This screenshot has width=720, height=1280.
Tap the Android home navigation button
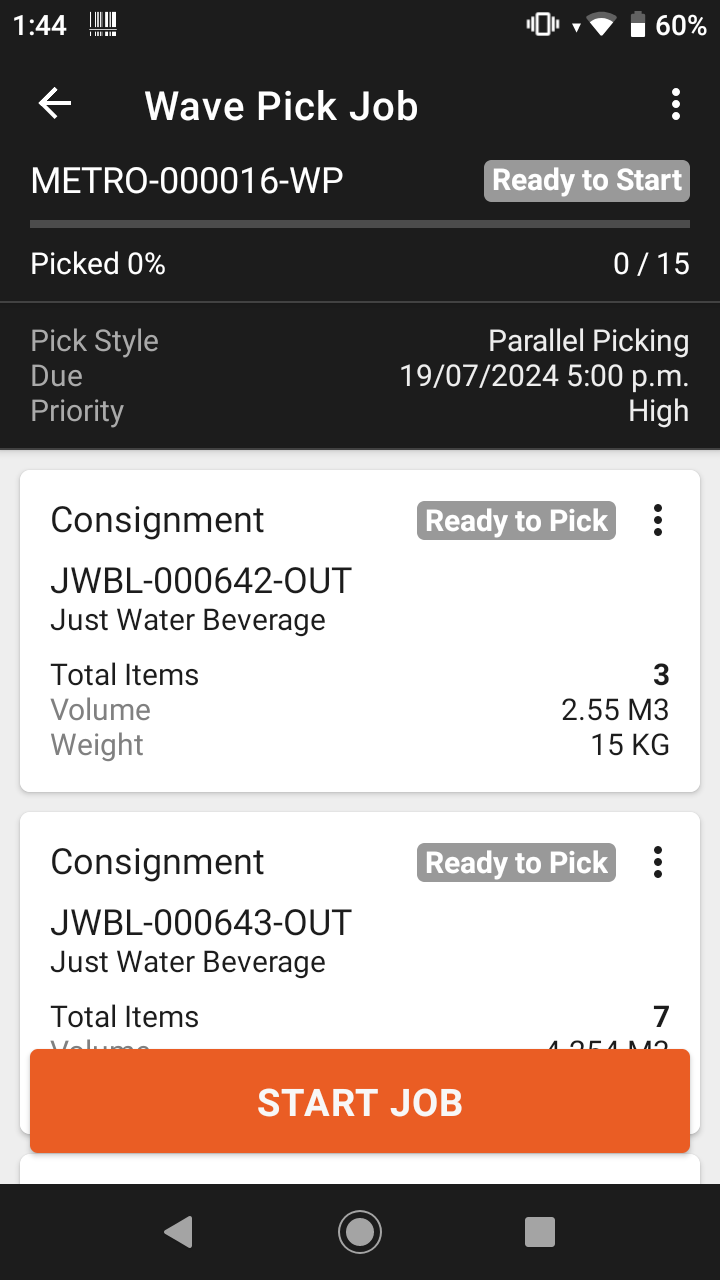coord(360,1232)
